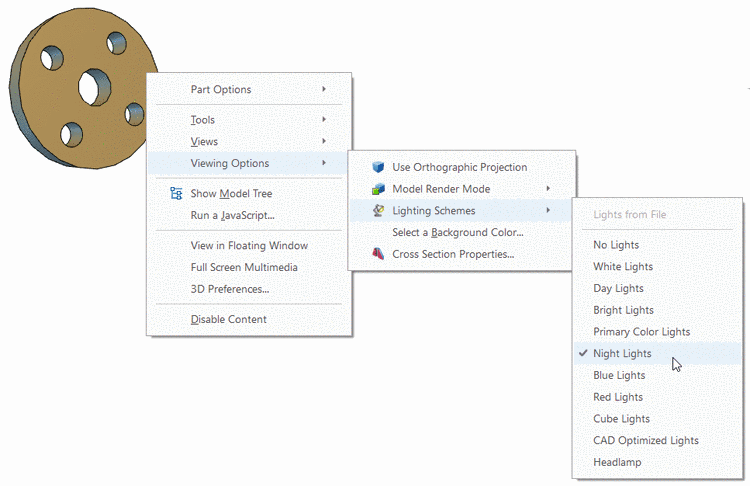
Task: Select Full Screen Multimedia
Action: pos(249,267)
